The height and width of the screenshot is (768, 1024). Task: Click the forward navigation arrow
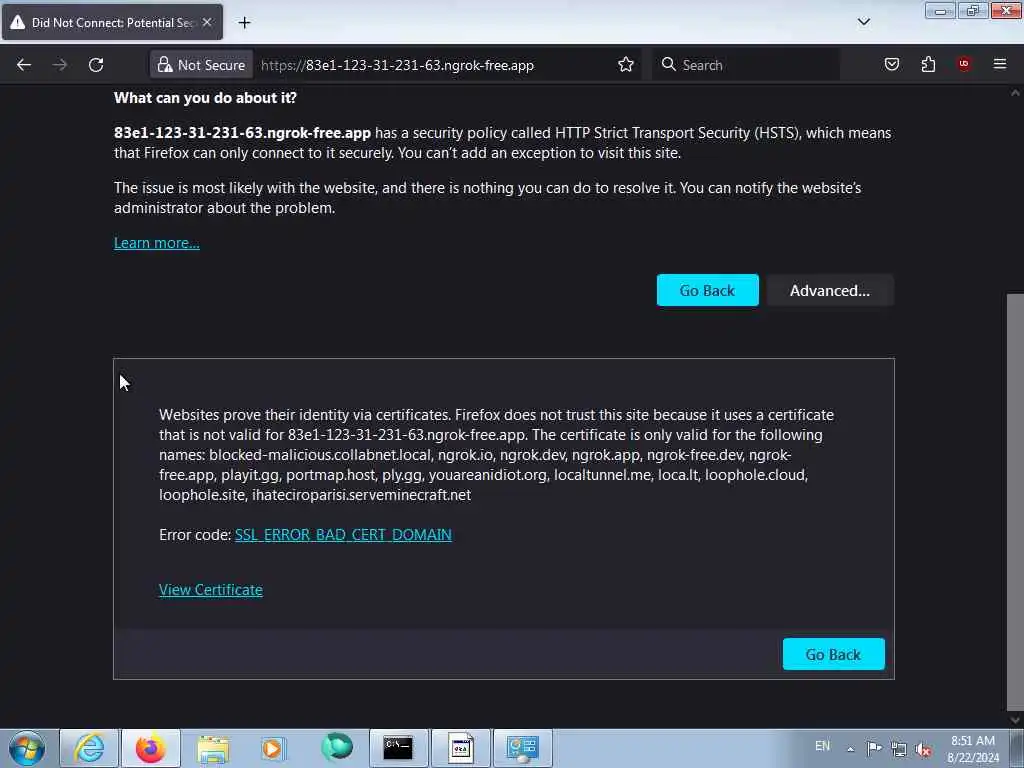pyautogui.click(x=59, y=65)
